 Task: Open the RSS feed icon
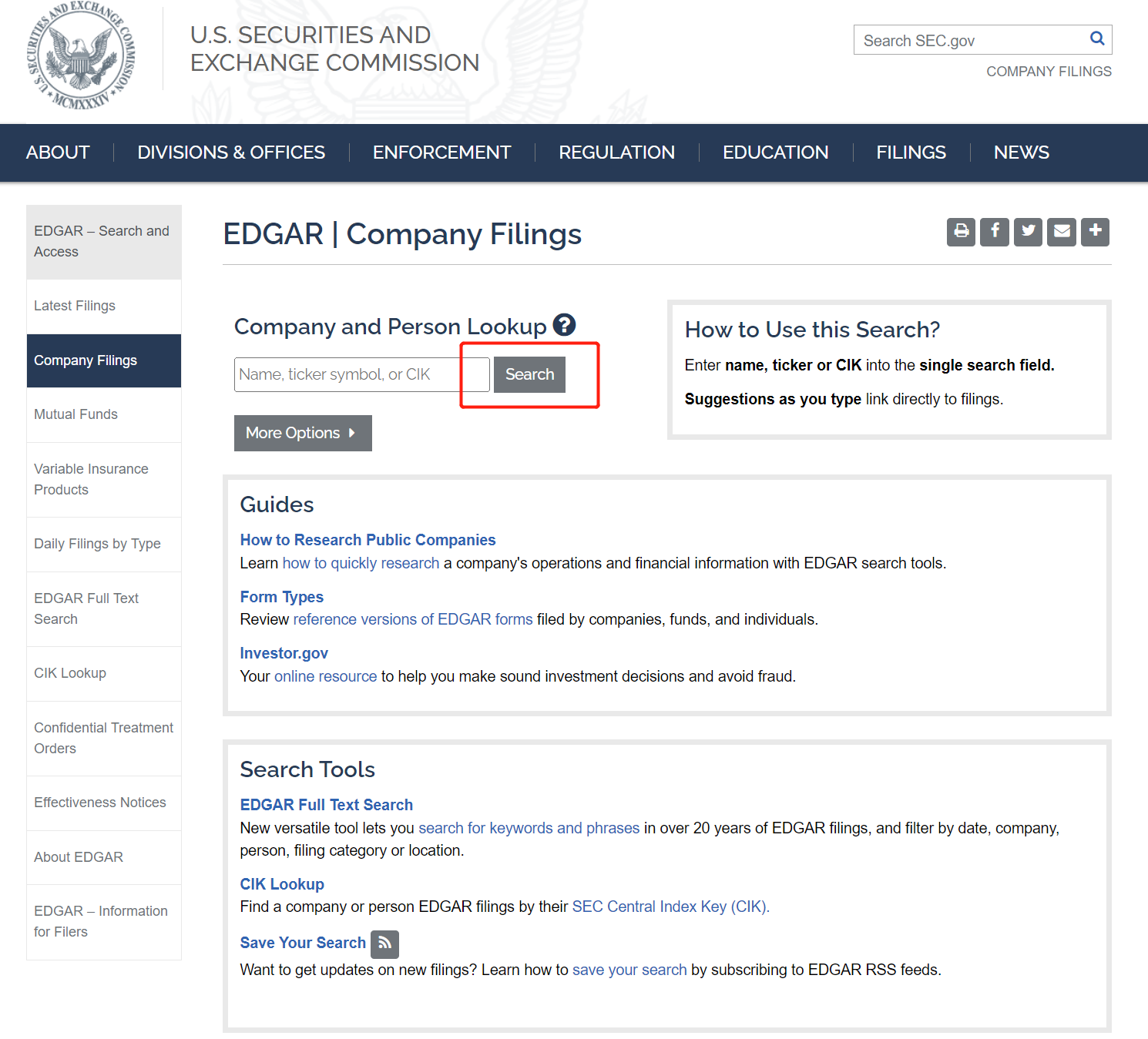384,943
